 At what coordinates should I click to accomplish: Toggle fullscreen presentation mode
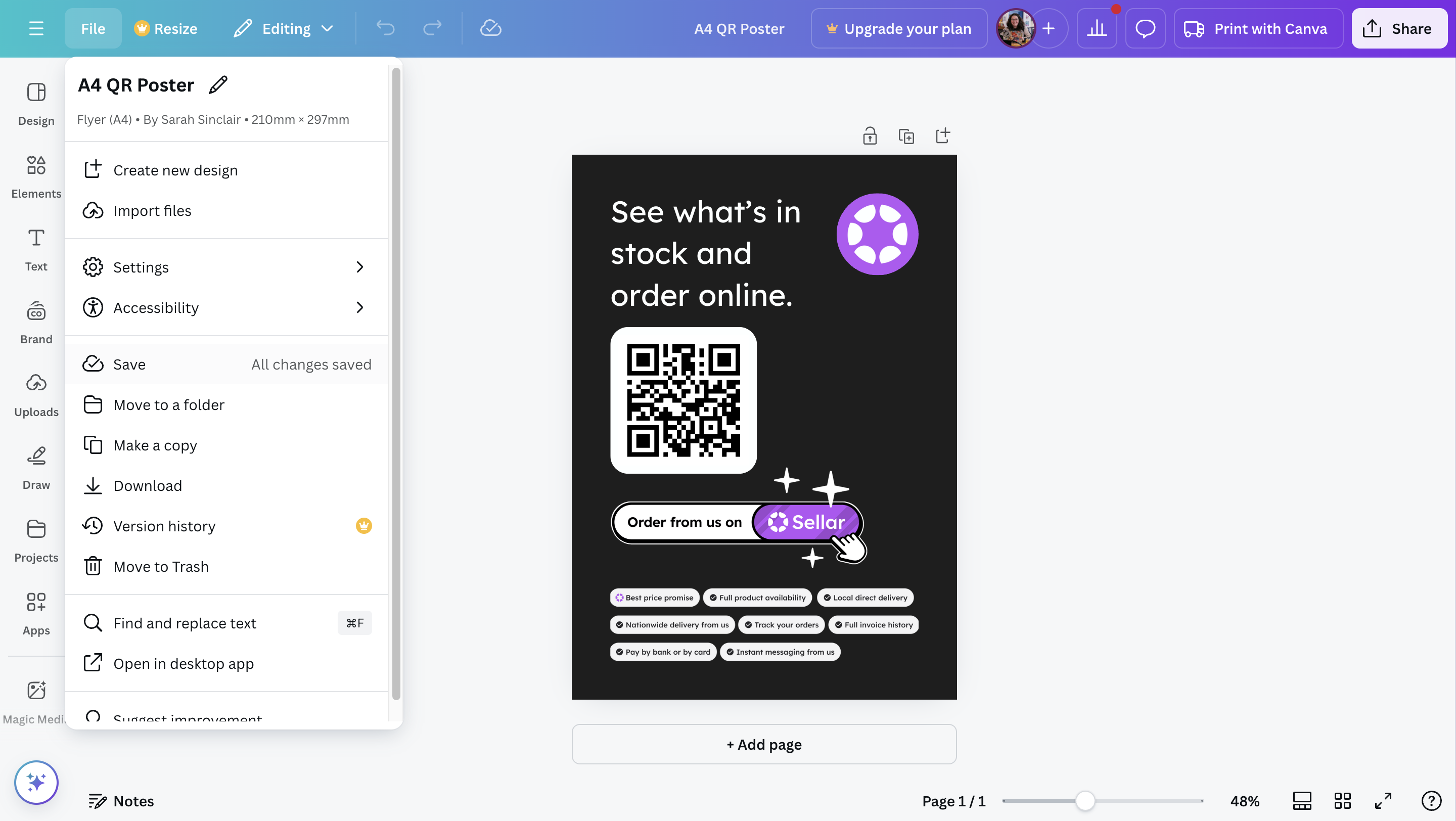click(x=1383, y=801)
